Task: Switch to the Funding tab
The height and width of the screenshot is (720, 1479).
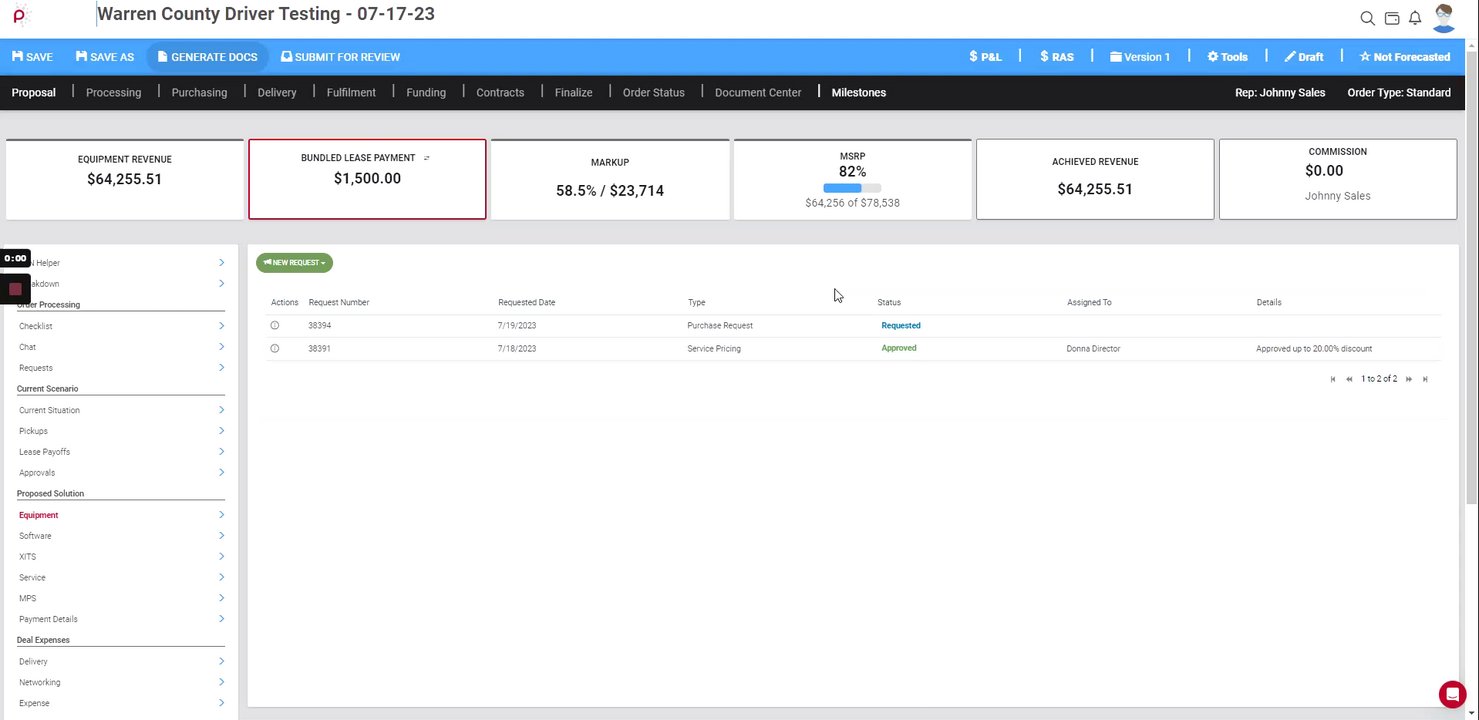Action: (x=426, y=92)
